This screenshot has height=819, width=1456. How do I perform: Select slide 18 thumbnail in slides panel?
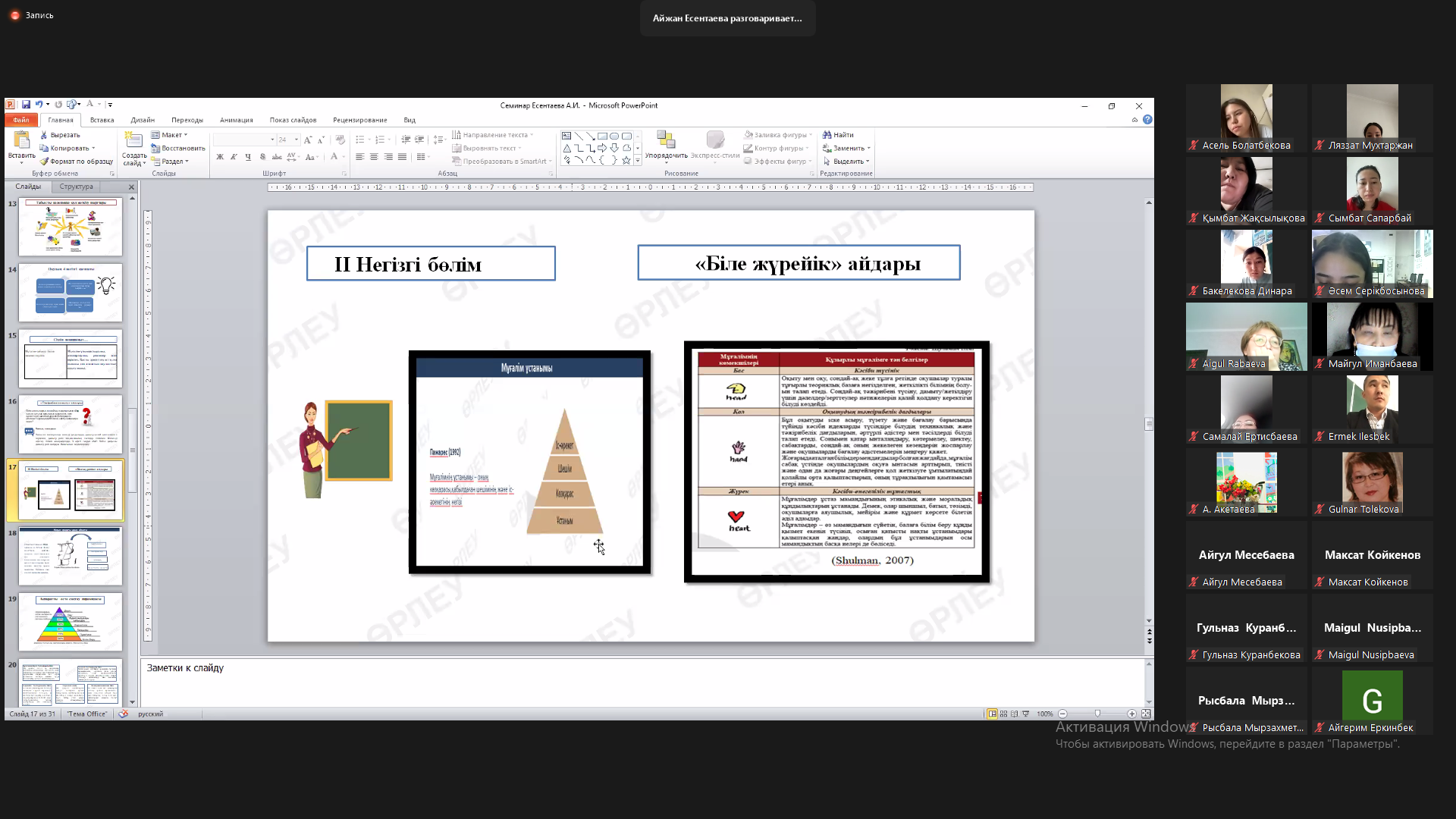click(x=70, y=557)
